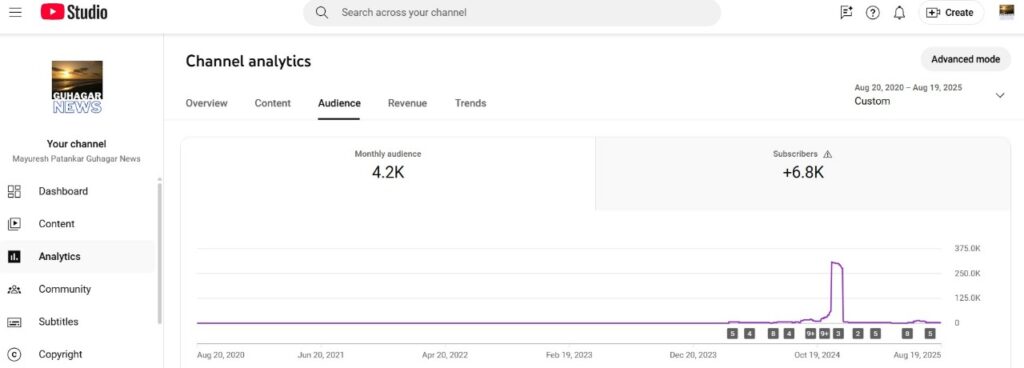Click the Subscribers warning triangle icon
Image resolution: width=1024 pixels, height=368 pixels.
click(x=827, y=155)
